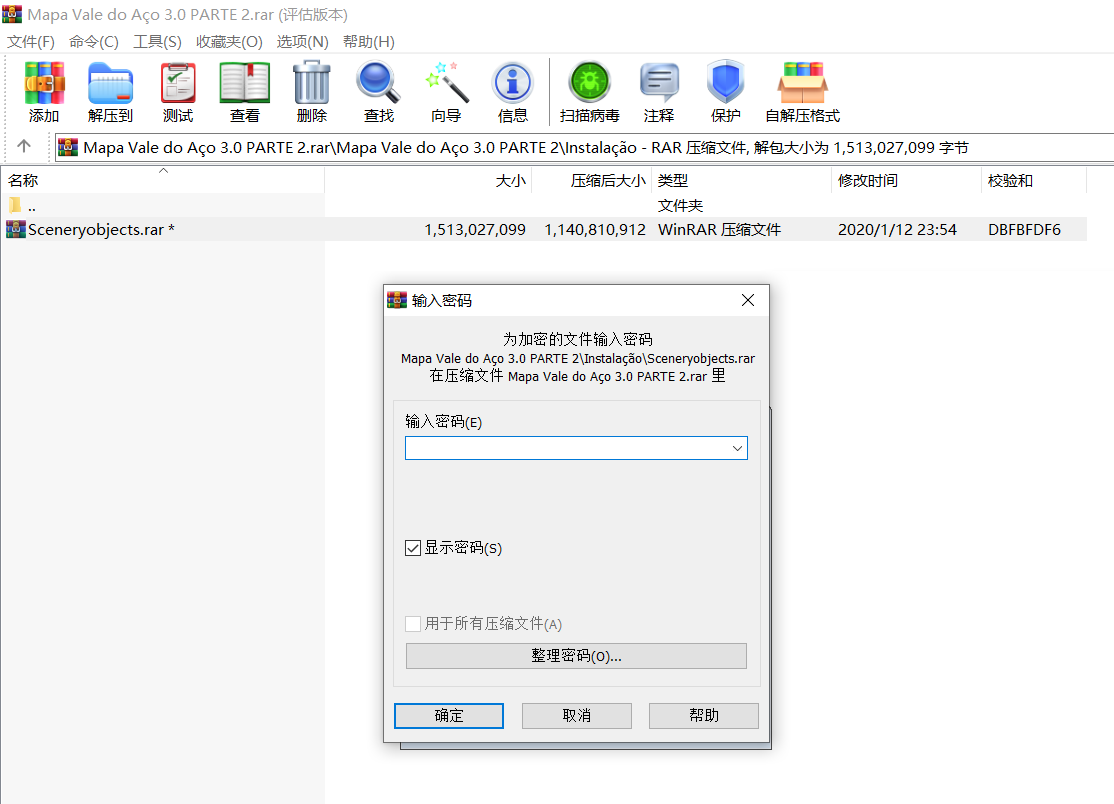Click the 删除 (Delete) trash icon

(311, 82)
